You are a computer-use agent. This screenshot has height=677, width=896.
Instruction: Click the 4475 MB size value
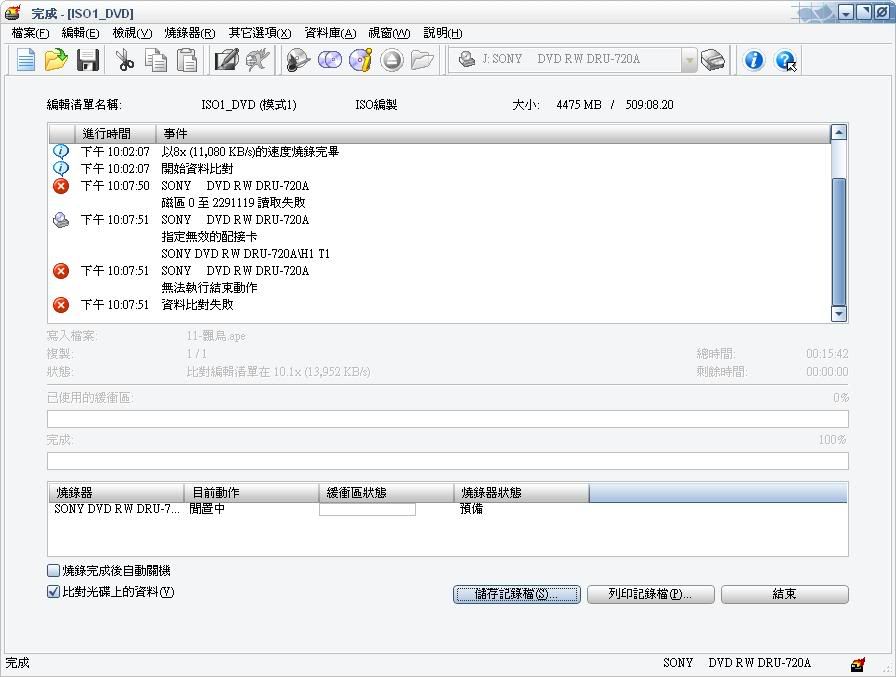(578, 105)
